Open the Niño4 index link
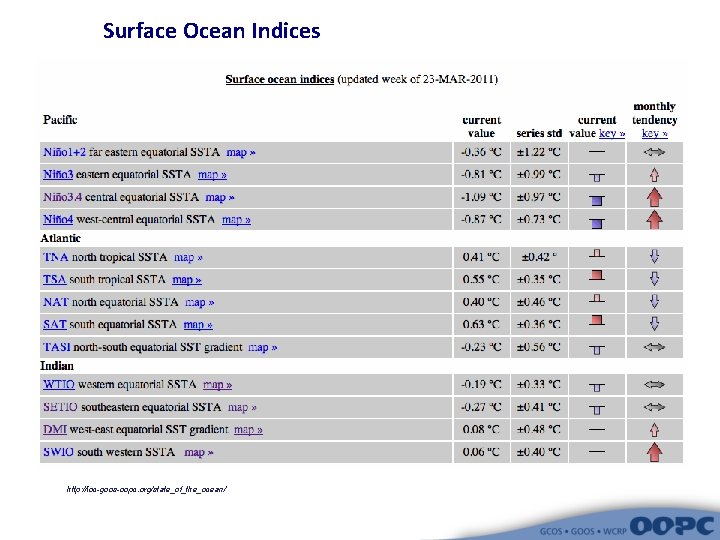This screenshot has height=540, width=720. 58,219
